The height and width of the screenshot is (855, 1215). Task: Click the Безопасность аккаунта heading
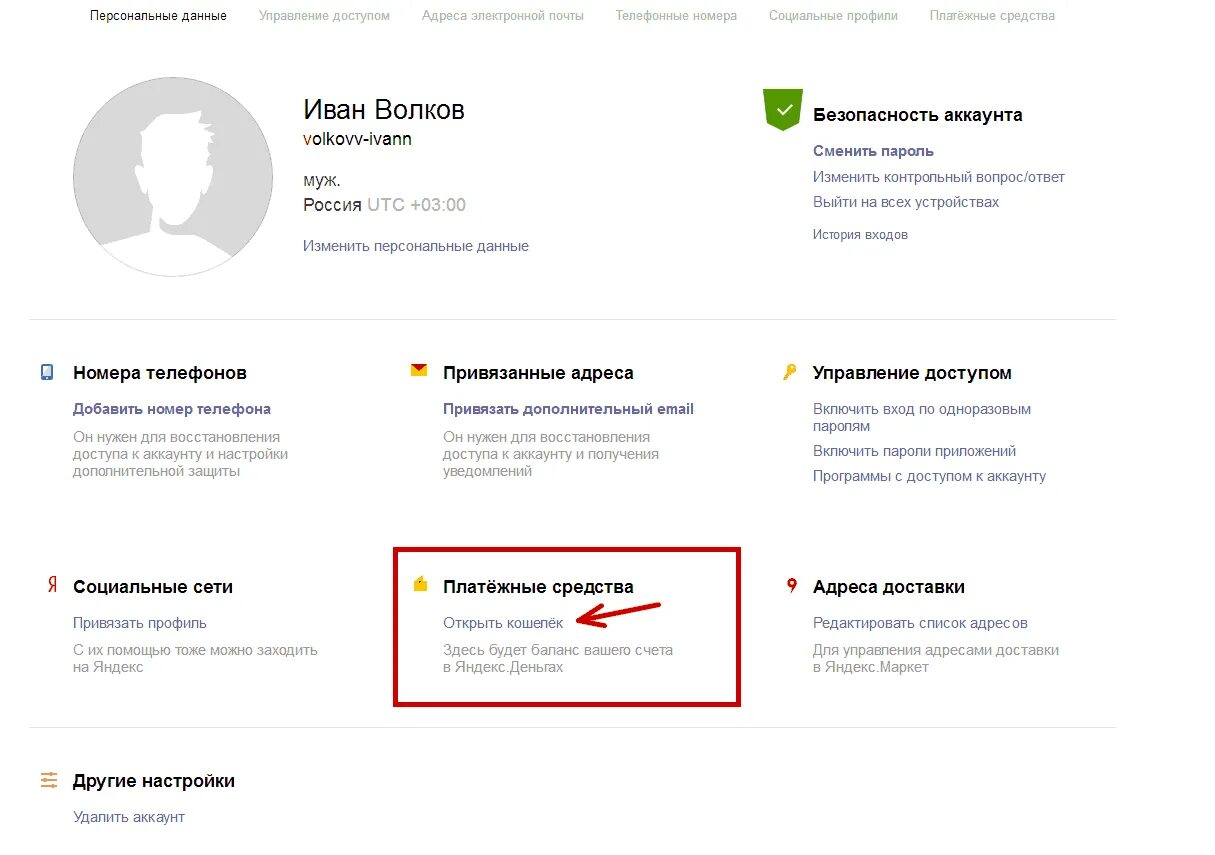click(918, 115)
